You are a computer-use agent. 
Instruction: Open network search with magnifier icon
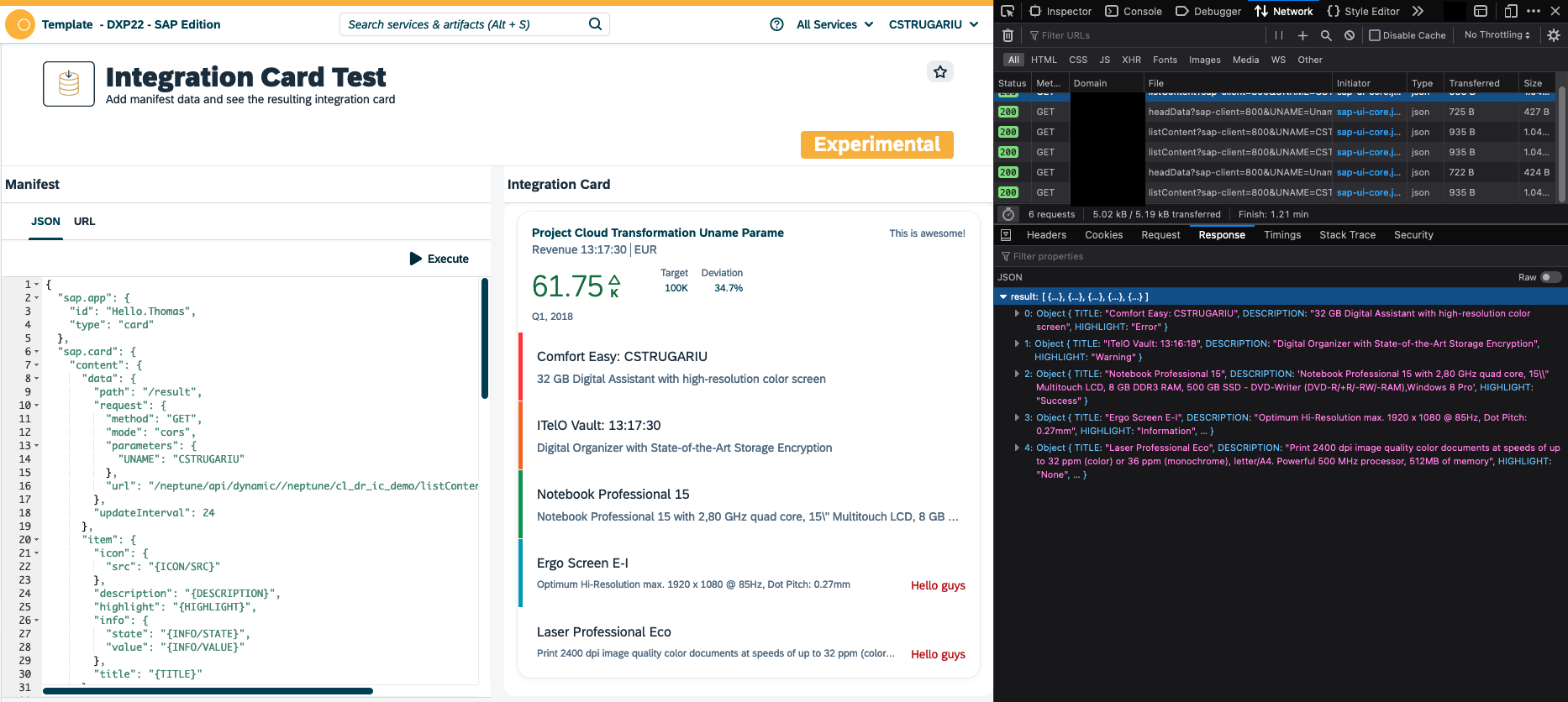point(1326,35)
